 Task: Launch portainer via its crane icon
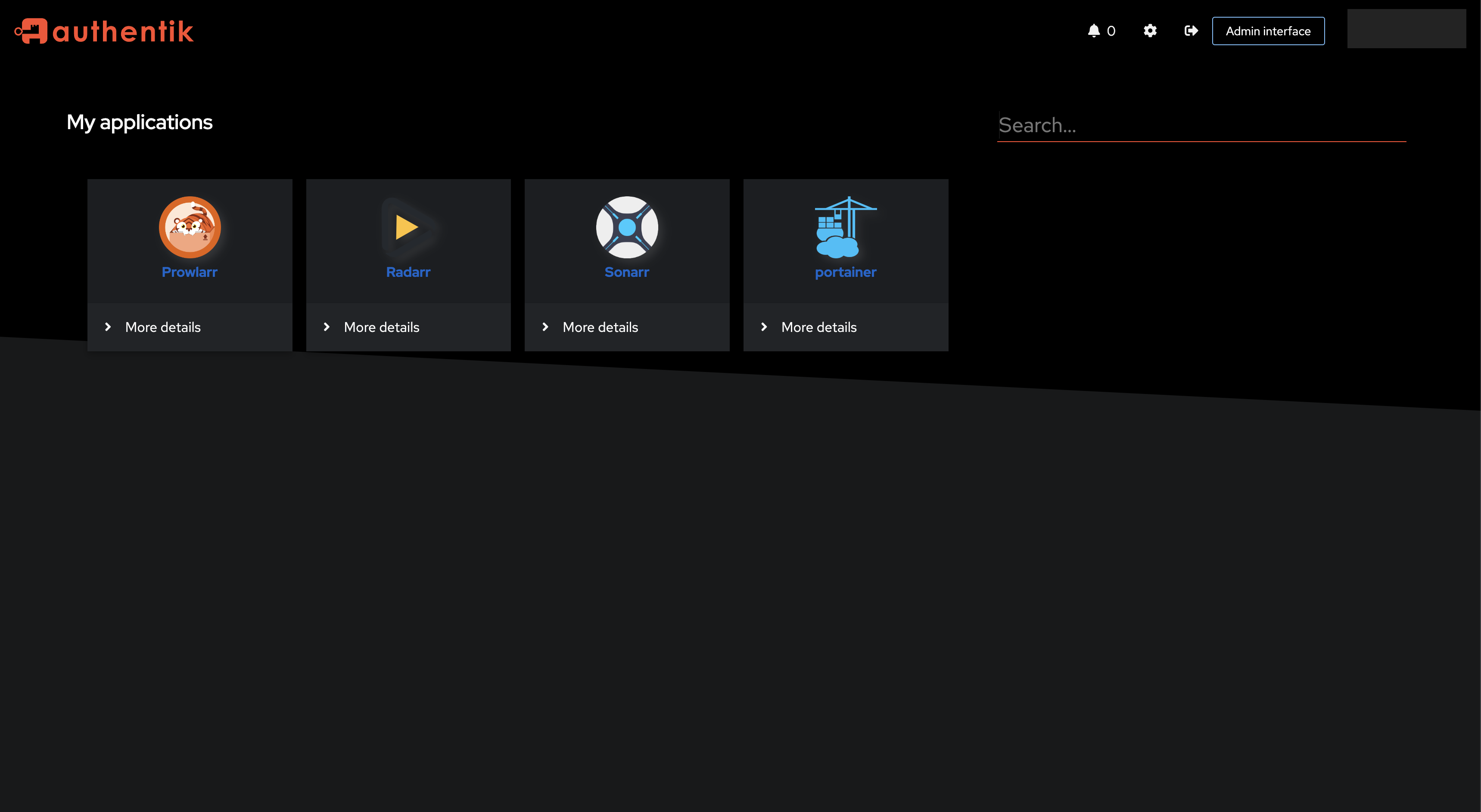click(x=845, y=227)
